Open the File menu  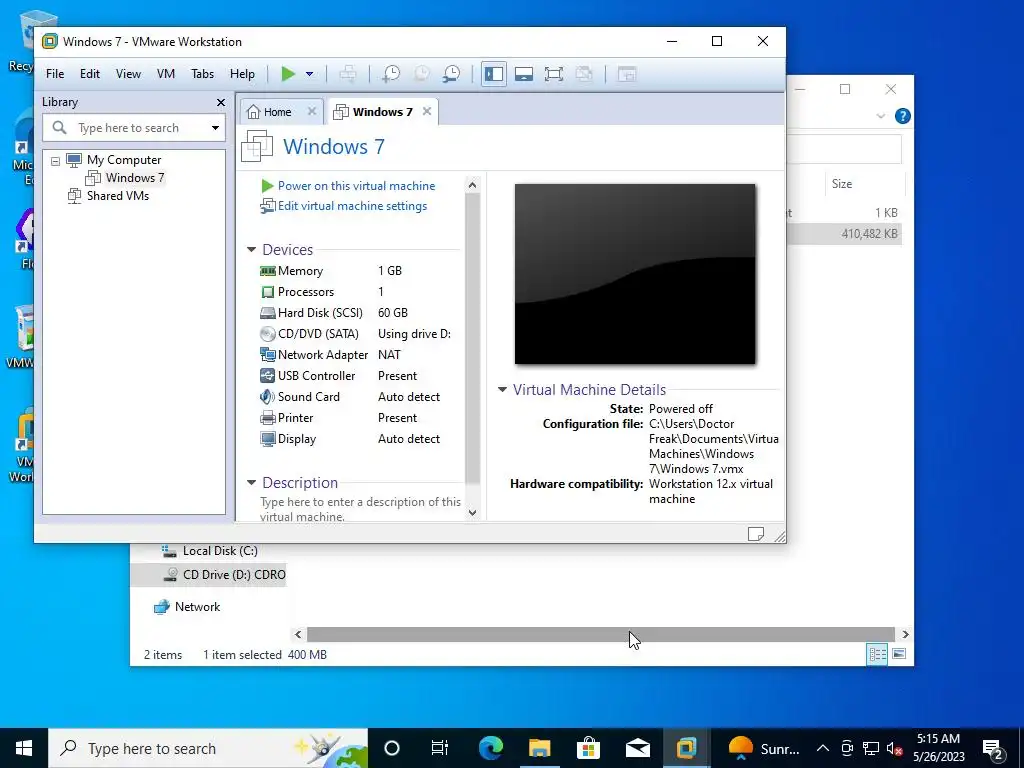click(x=55, y=74)
